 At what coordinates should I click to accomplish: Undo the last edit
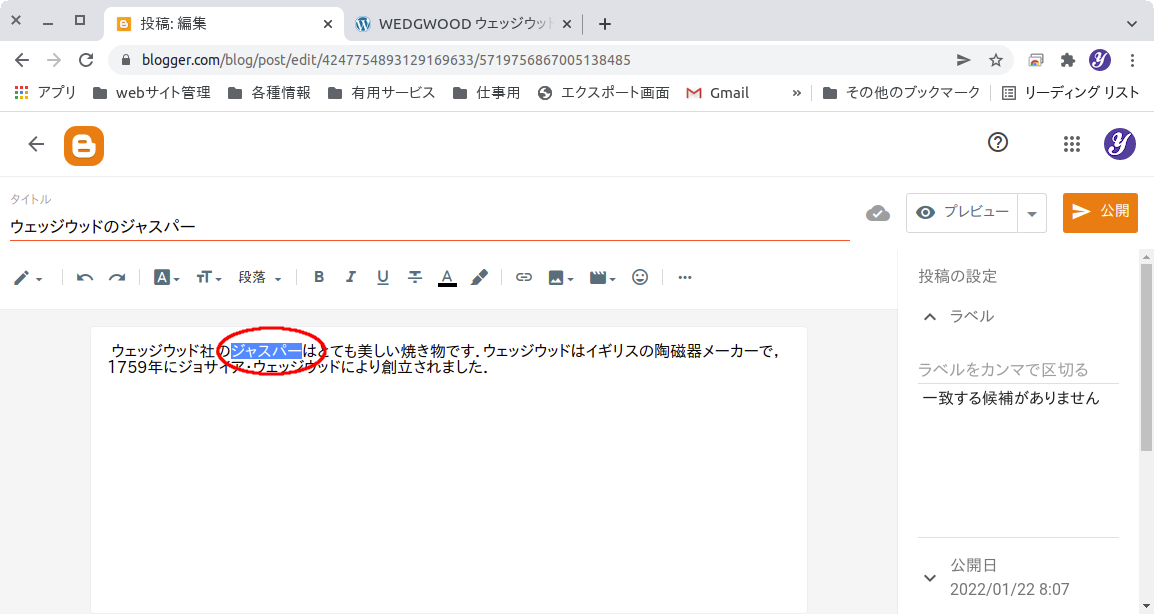85,278
